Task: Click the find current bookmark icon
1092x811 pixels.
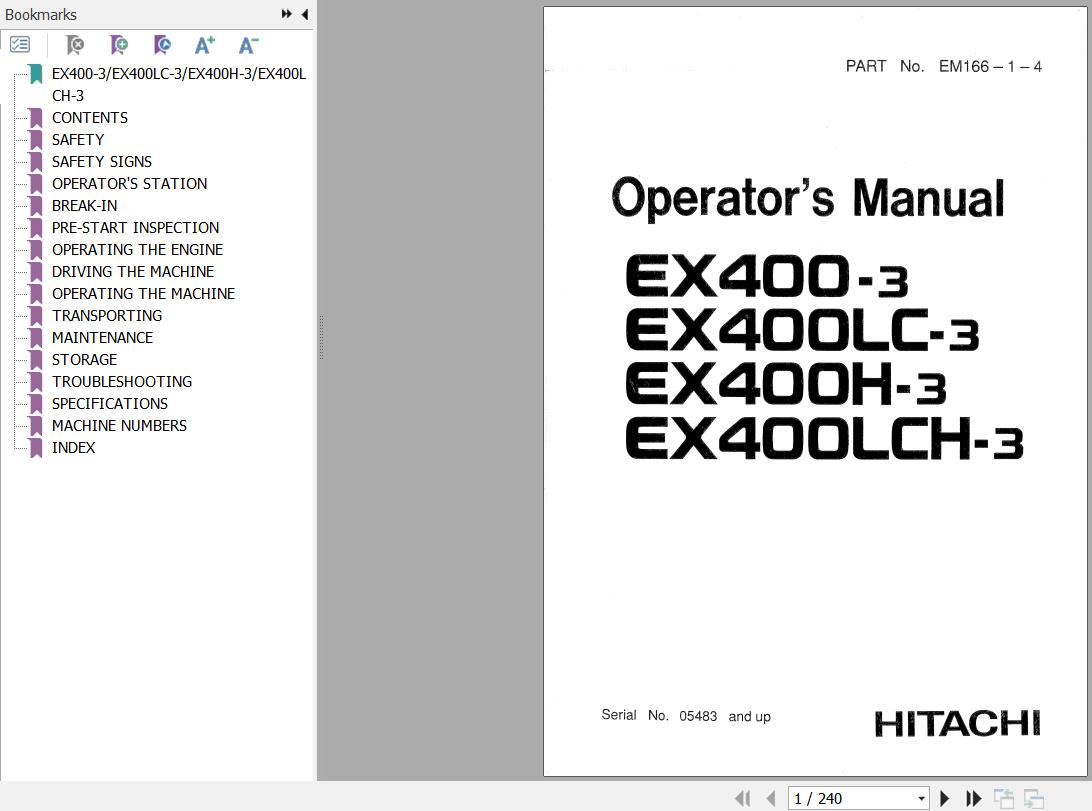Action: point(162,45)
